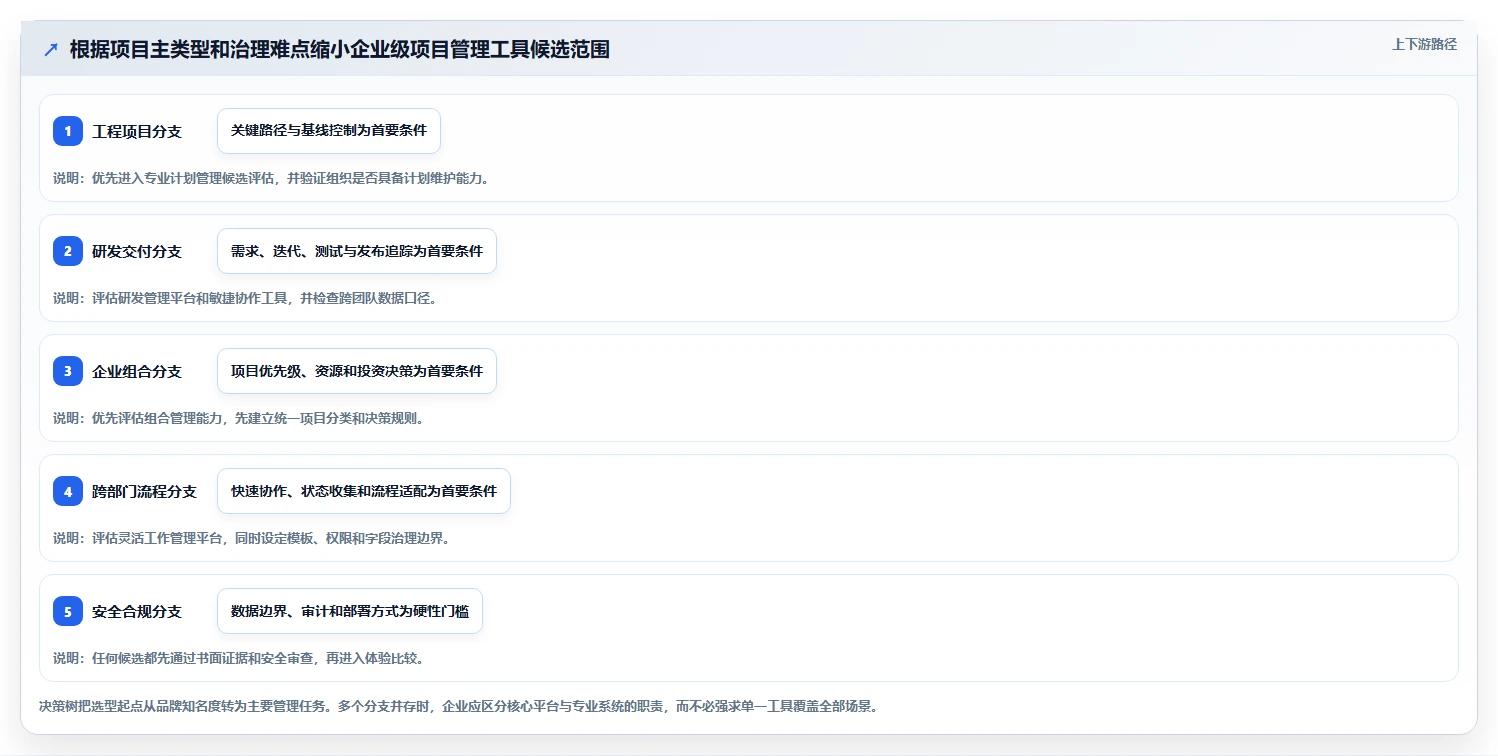This screenshot has width=1498, height=756.
Task: Click the 项目优先级、资源和投资决策为首要条件 chip
Action: point(357,371)
